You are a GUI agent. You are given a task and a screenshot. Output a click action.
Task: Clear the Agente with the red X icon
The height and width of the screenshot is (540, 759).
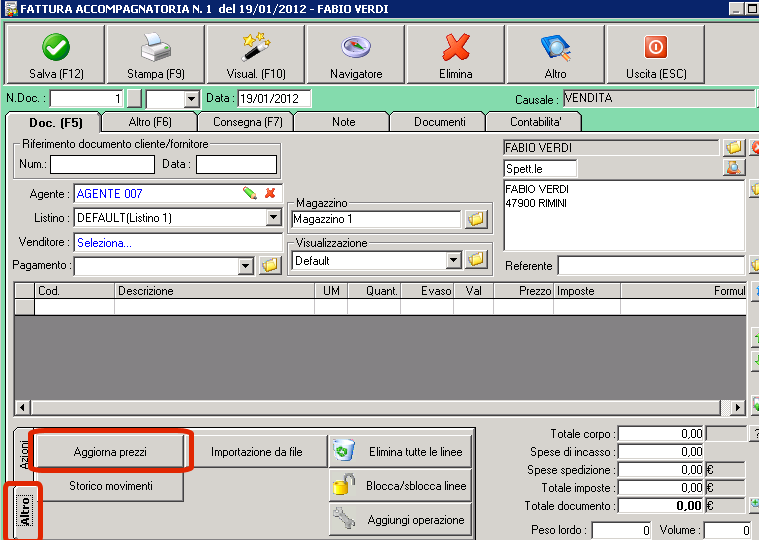(270, 194)
